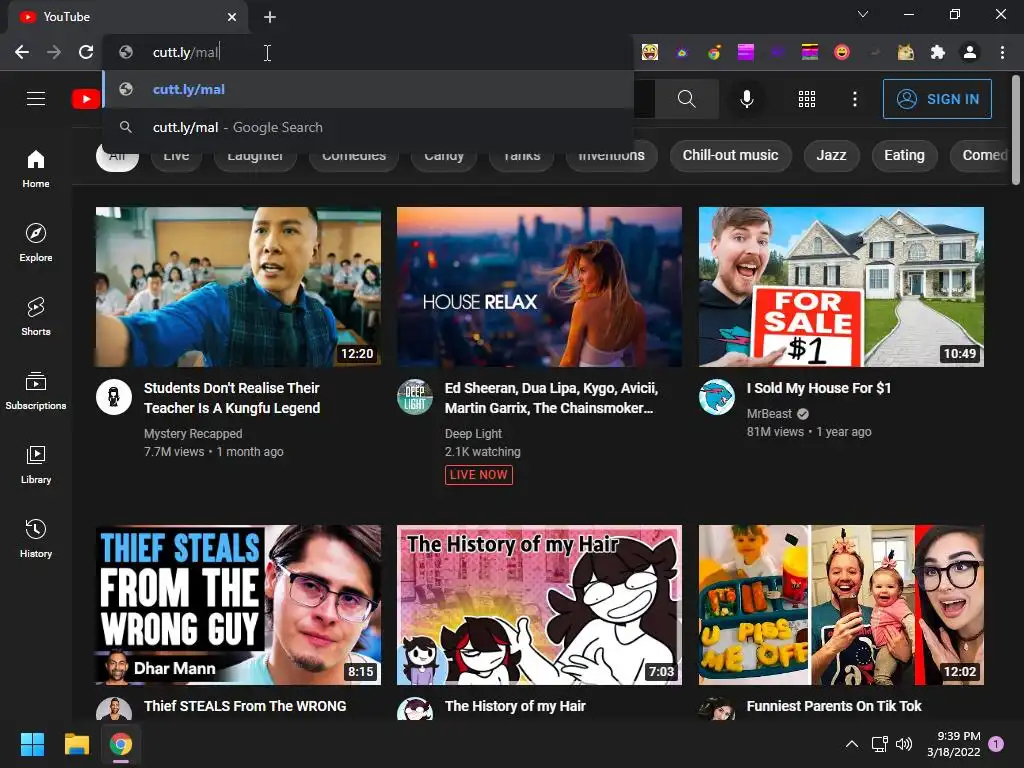
Task: Select the cutt.ly/mal URL suggestion
Action: pos(368,89)
